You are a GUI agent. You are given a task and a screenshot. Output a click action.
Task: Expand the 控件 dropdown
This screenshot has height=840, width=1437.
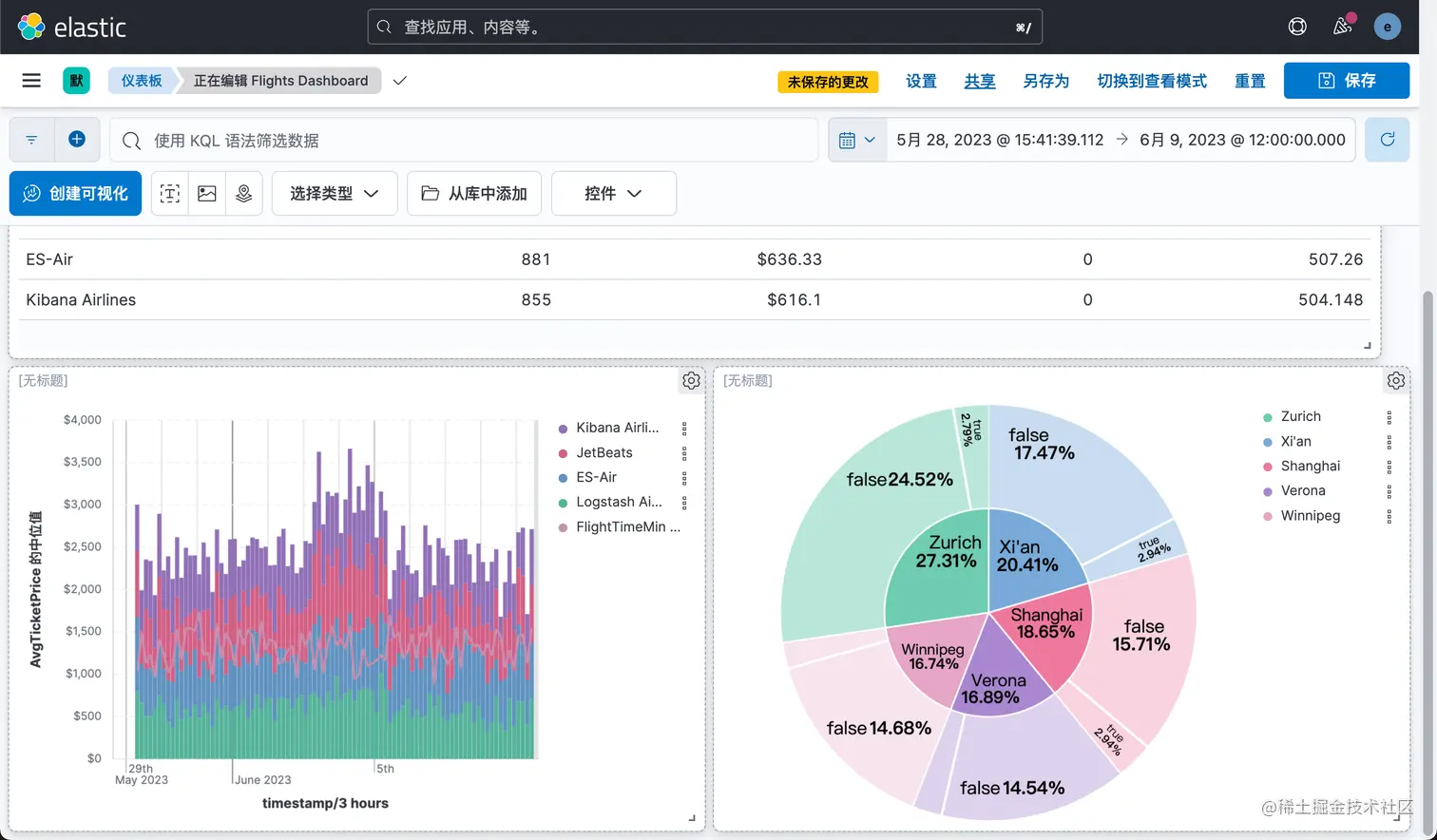(614, 194)
